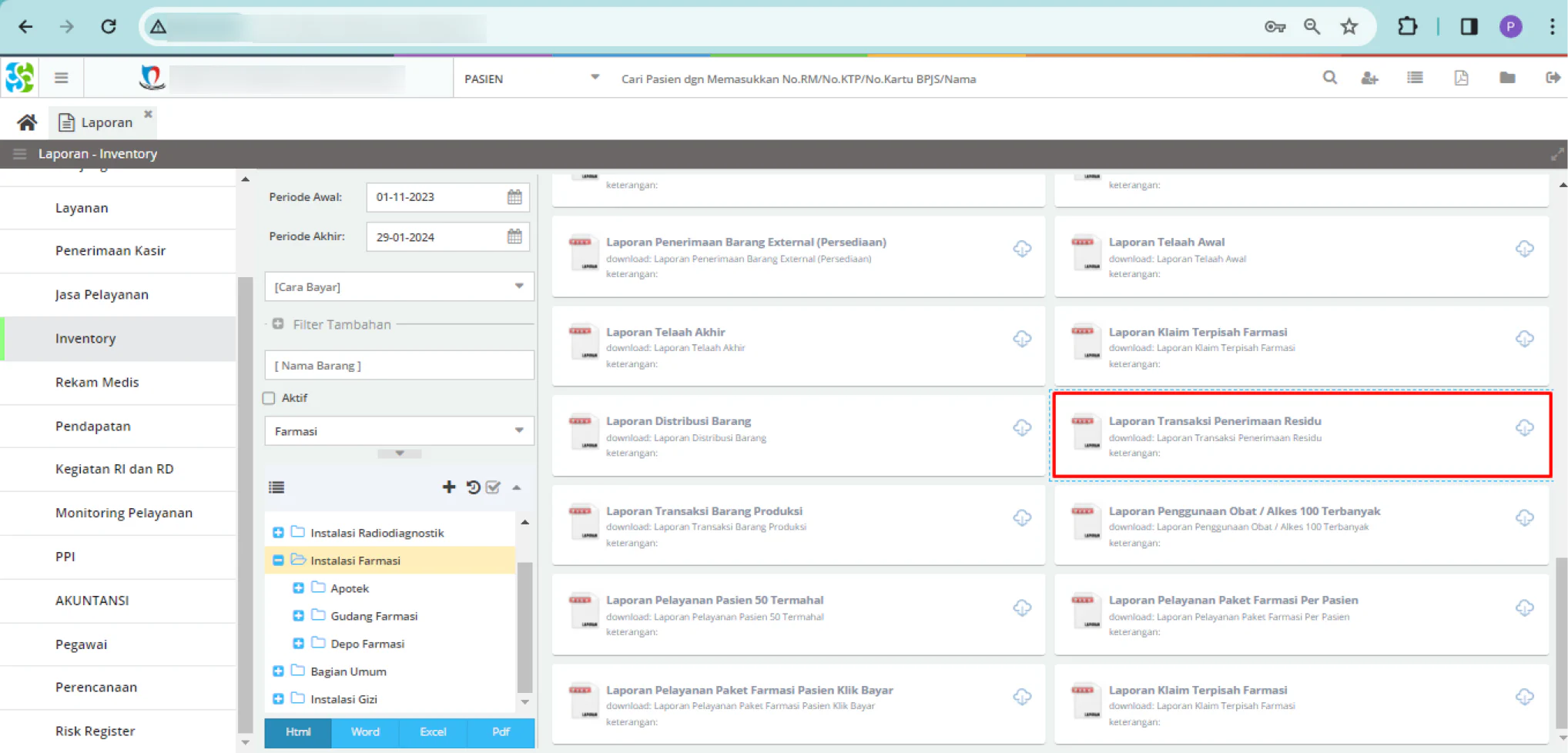Click the Pdf export button
This screenshot has width=1568, height=753.
501,732
